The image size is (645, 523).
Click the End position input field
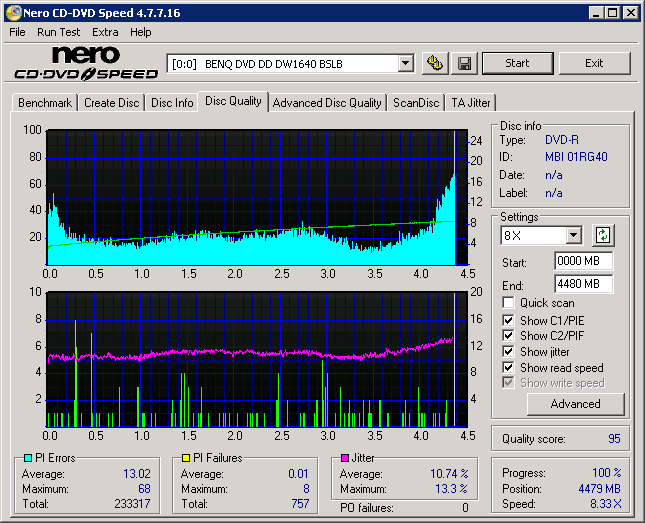click(583, 284)
